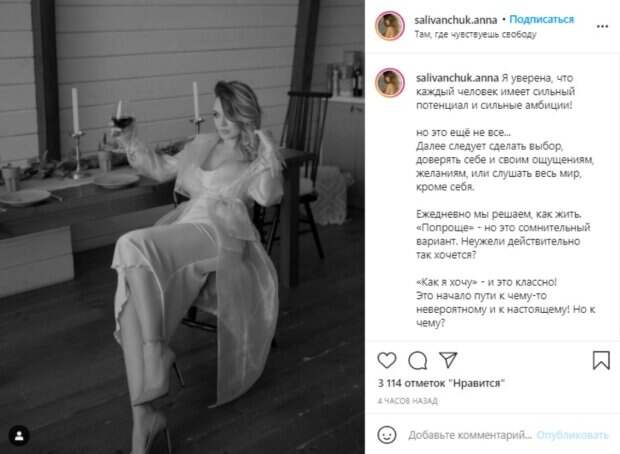Viewport: 620px width, 454px height.
Task: Click header profile avatar of salivanchuk.anna
Action: 390,26
